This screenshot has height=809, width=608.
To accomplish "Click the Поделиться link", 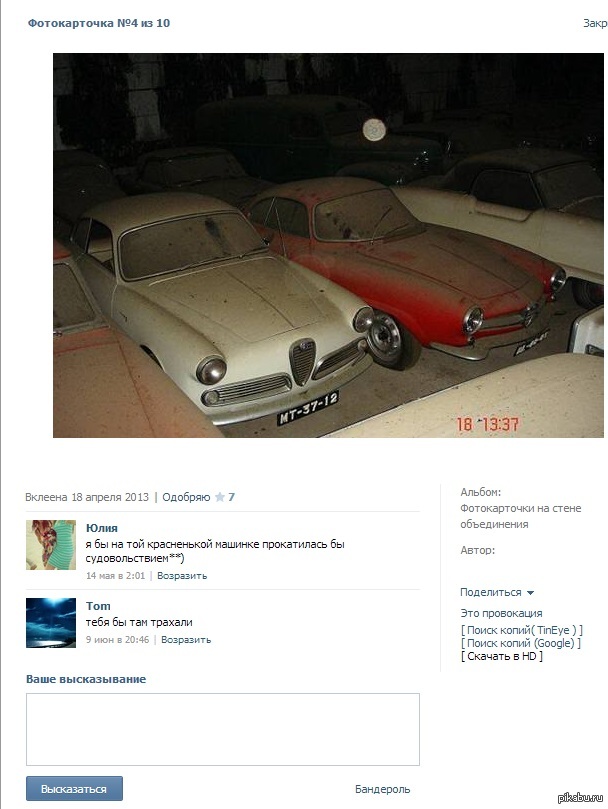I will [x=490, y=592].
